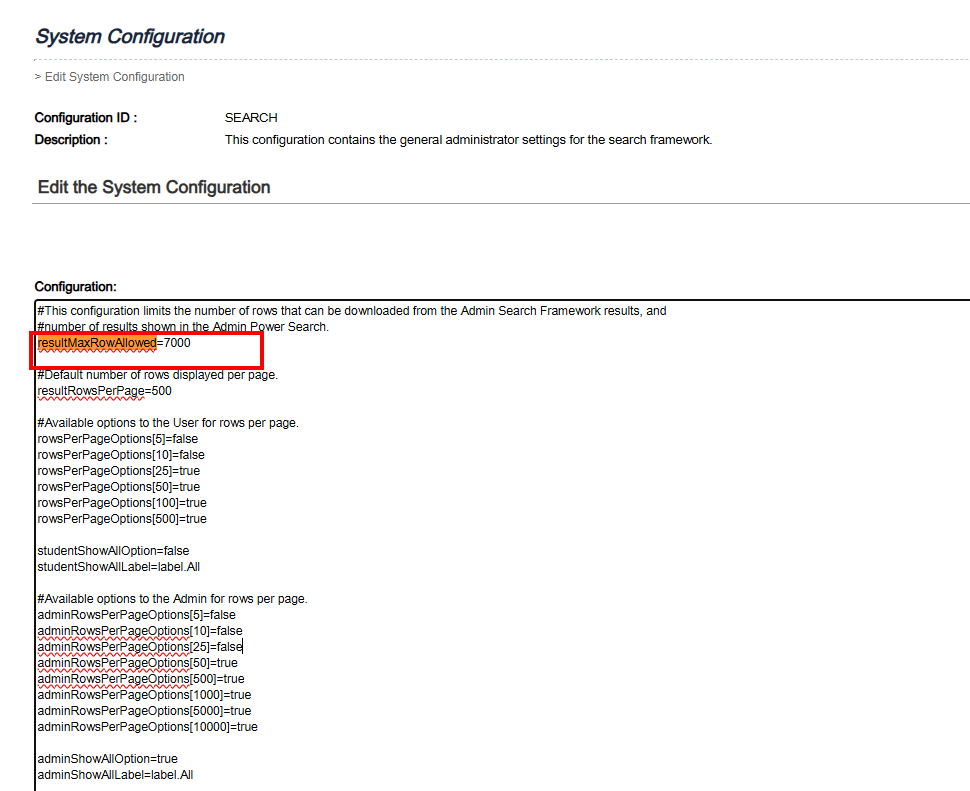
Task: Select the adminRowsPerPageOptions[10000]=true line
Action: [x=147, y=727]
